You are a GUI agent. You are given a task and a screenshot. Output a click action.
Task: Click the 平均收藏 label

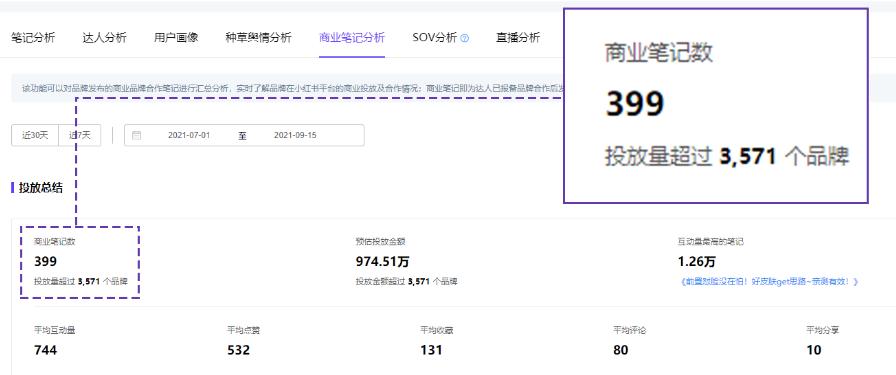[437, 330]
